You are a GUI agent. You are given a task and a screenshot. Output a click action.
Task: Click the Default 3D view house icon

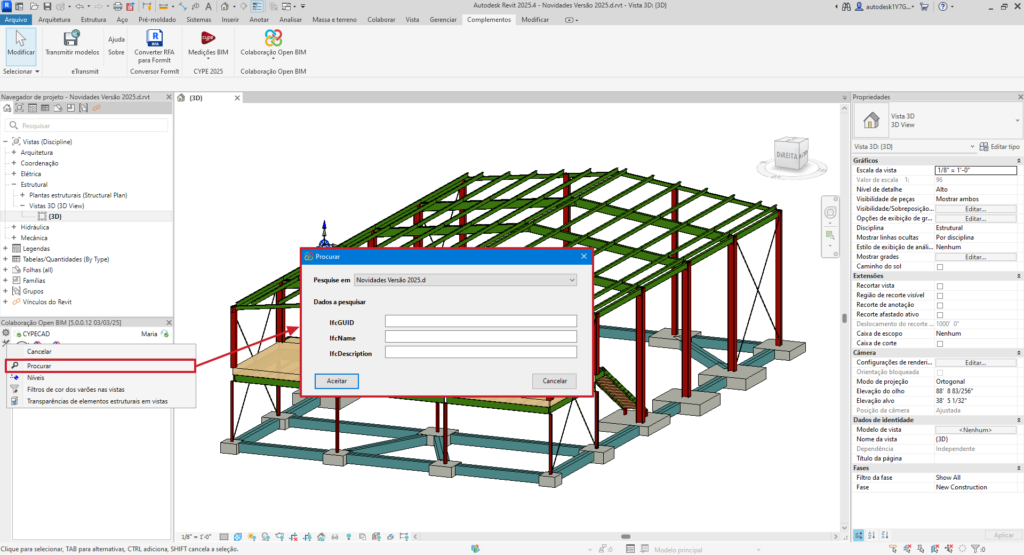click(225, 7)
